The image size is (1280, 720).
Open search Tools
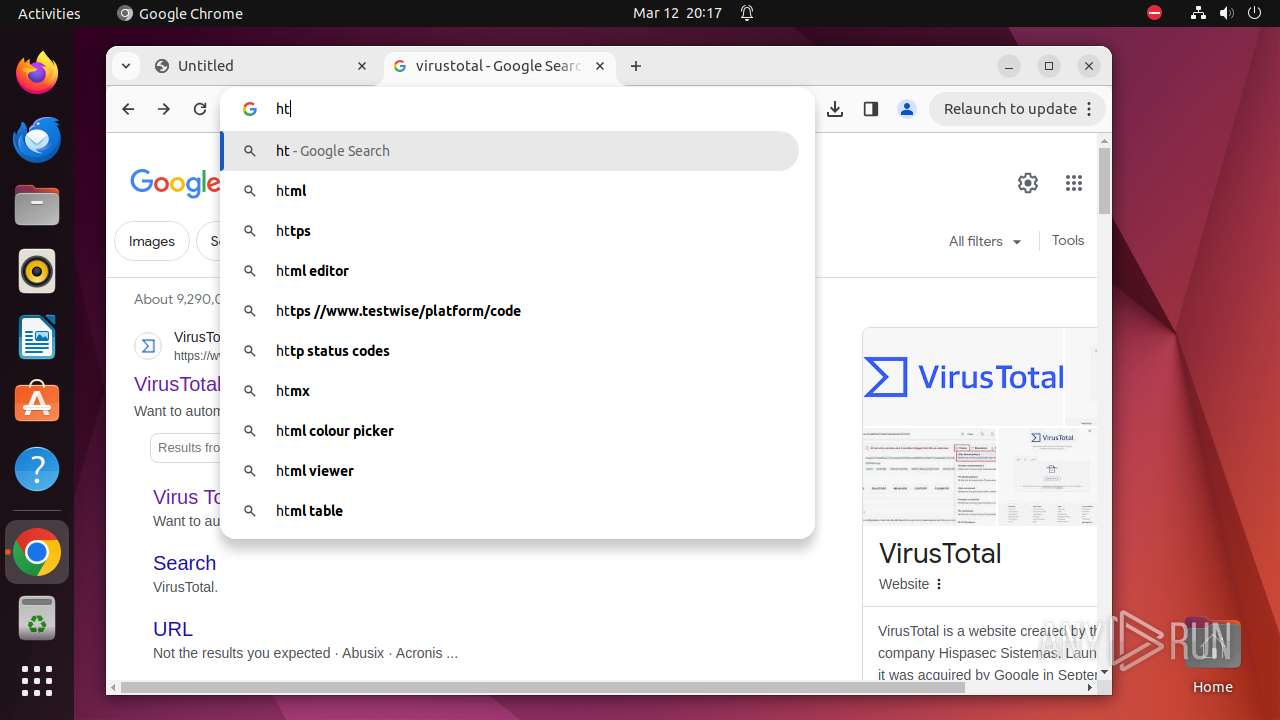pyautogui.click(x=1068, y=240)
